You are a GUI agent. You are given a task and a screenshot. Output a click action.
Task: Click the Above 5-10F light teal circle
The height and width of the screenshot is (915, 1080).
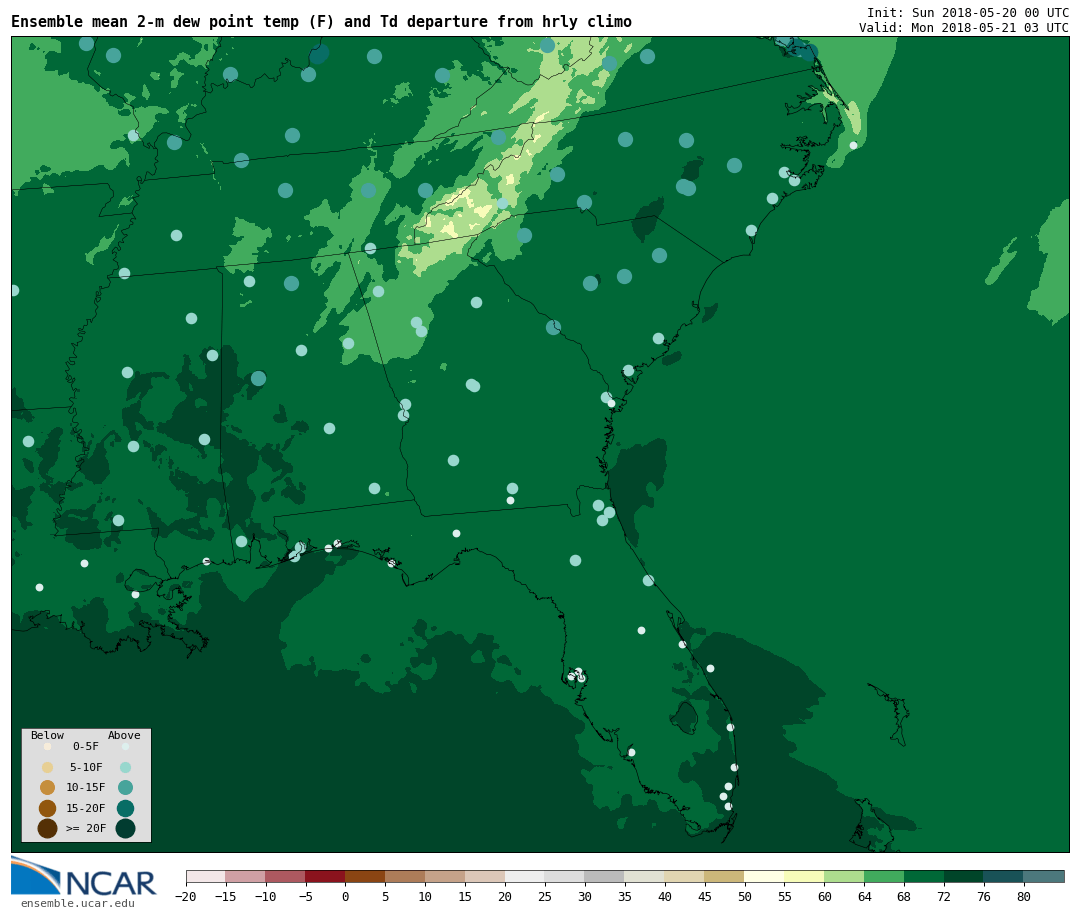[125, 767]
